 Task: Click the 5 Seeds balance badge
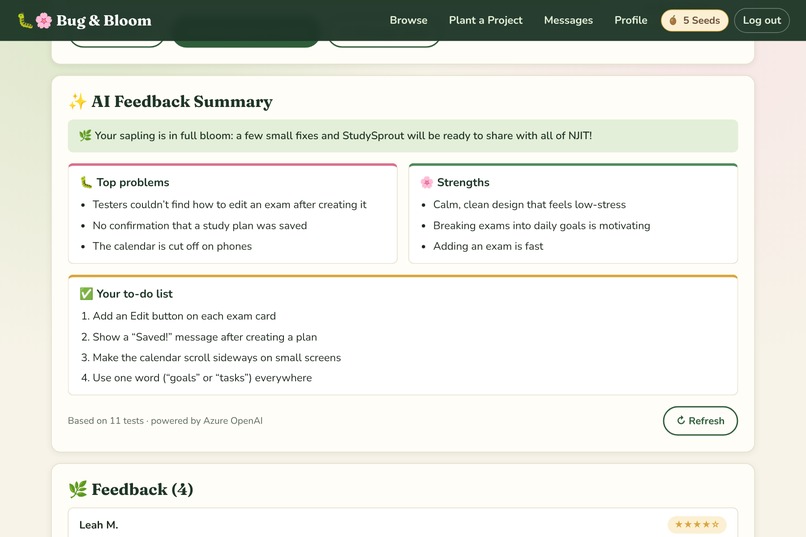pyautogui.click(x=694, y=21)
